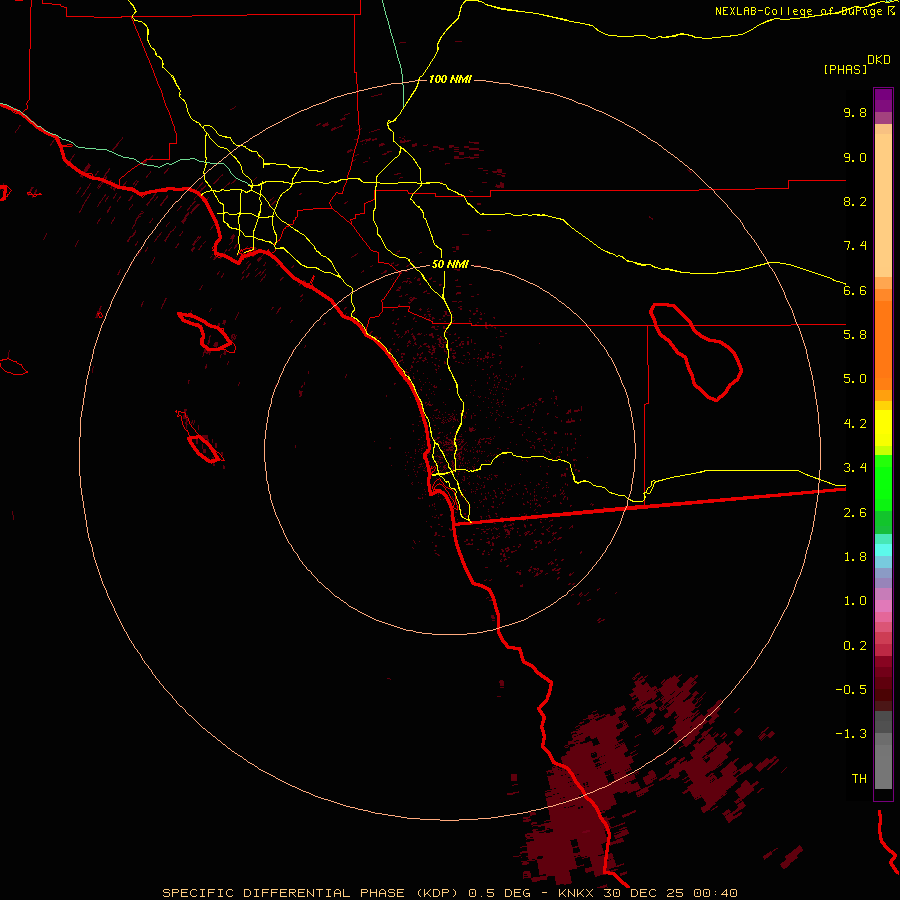This screenshot has width=900, height=900.
Task: Click the 4.2 legend value
Action: point(855,424)
